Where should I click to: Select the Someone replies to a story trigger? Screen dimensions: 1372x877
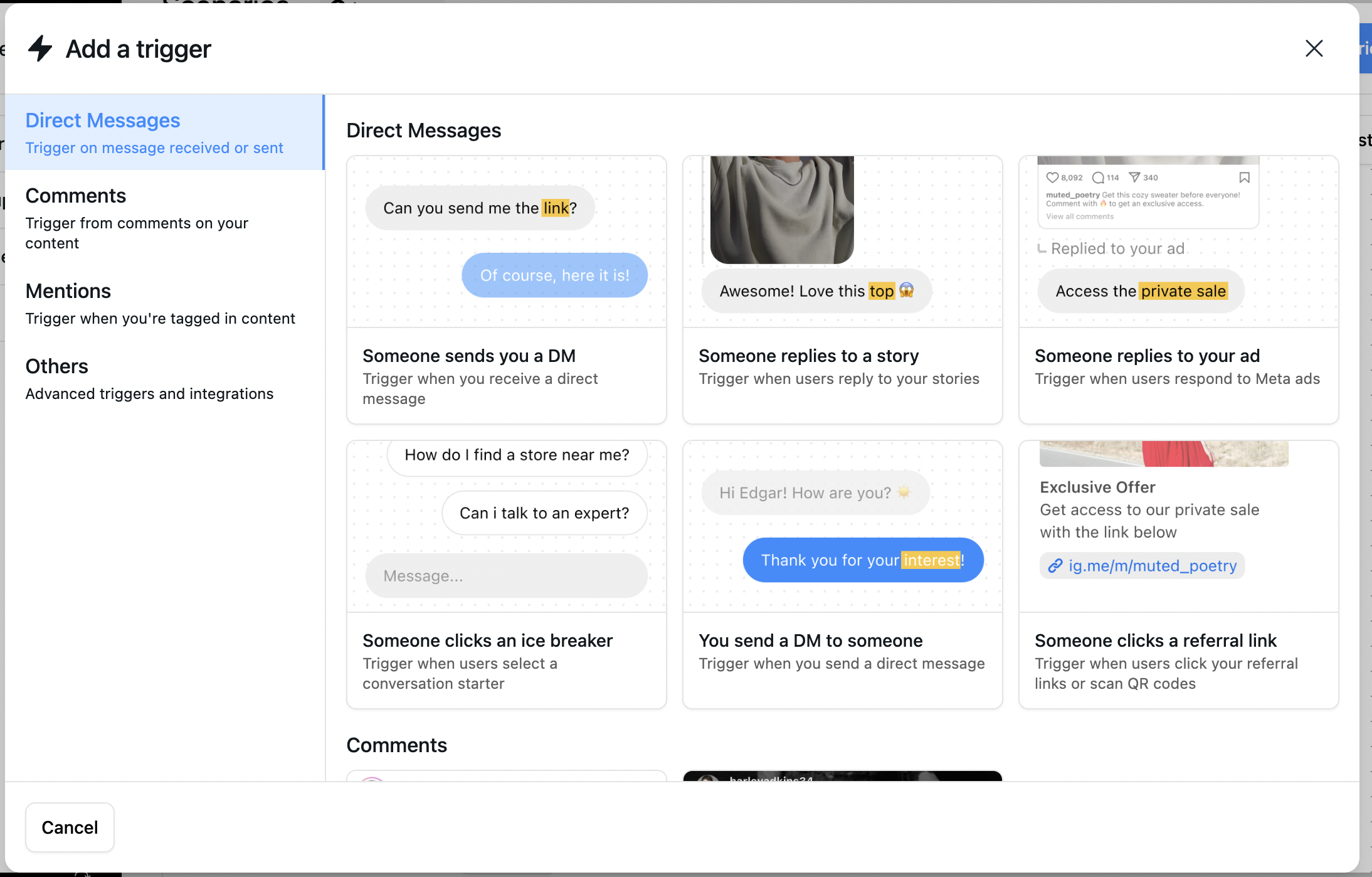pyautogui.click(x=808, y=355)
